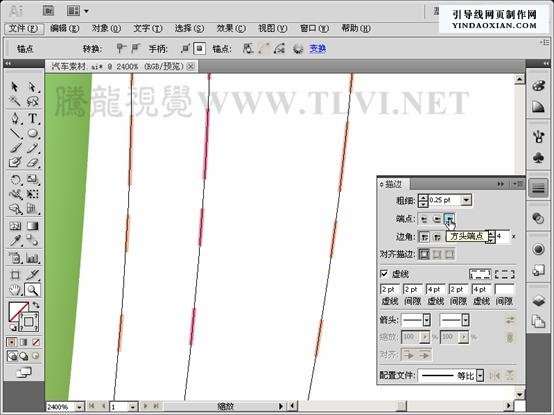Select the black arrow Selection tool
554x415 pixels.
[x=15, y=87]
